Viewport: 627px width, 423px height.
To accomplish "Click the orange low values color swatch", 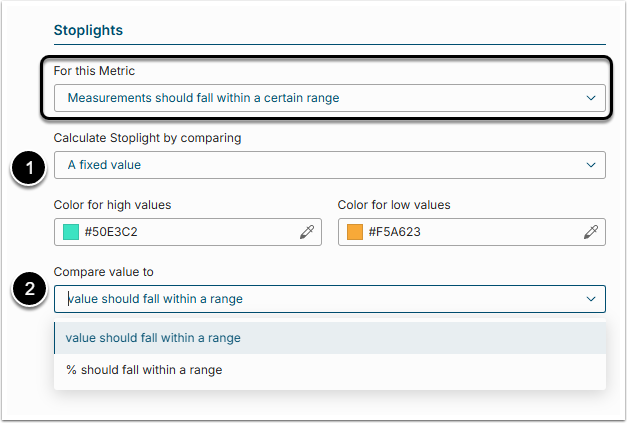I will tap(355, 232).
